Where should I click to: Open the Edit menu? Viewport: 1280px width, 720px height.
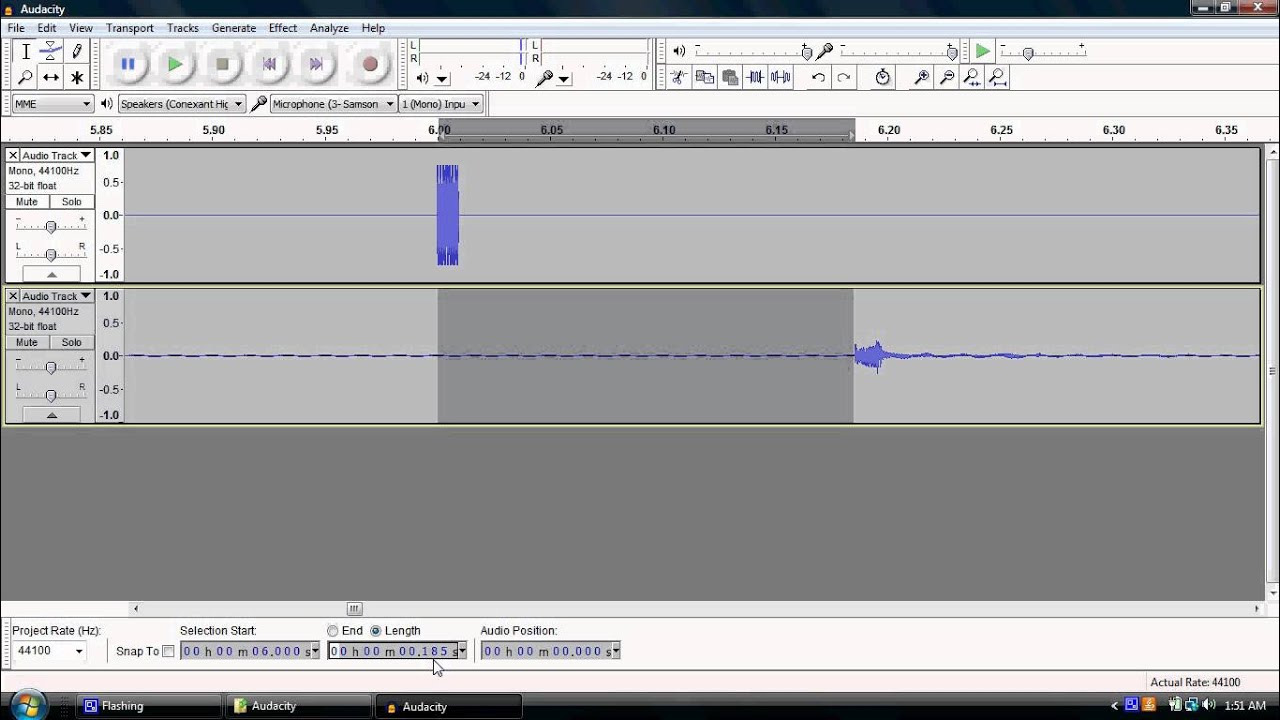pyautogui.click(x=47, y=28)
